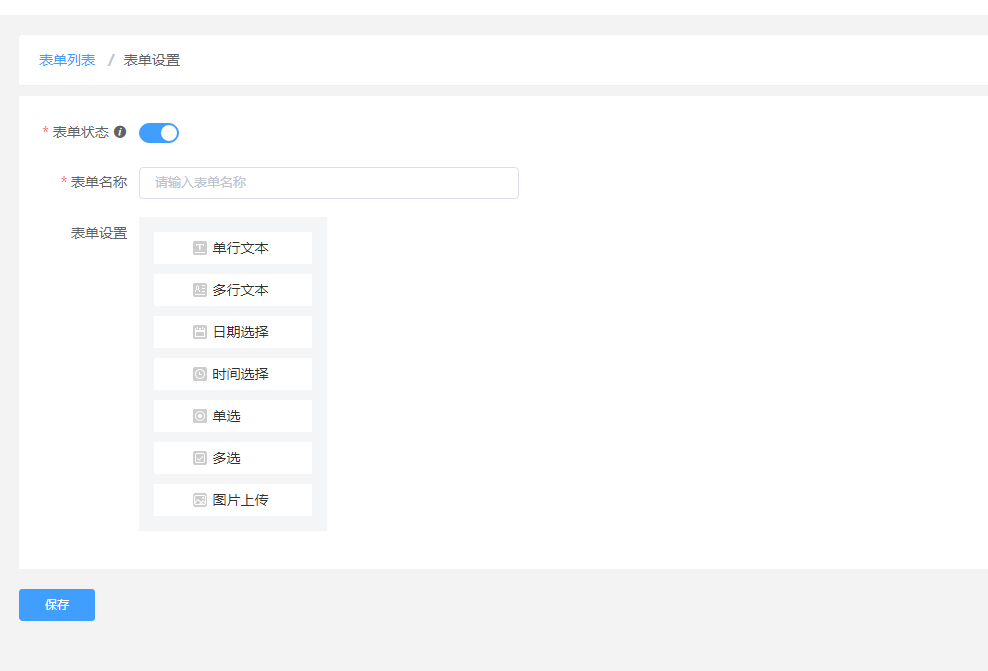This screenshot has width=988, height=671.
Task: Save the form with 保存 button
Action: [57, 605]
